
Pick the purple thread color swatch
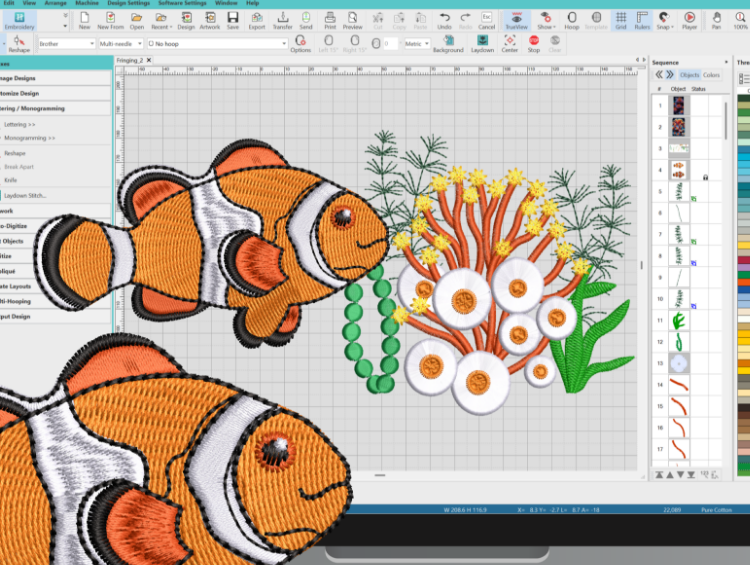coord(743,267)
